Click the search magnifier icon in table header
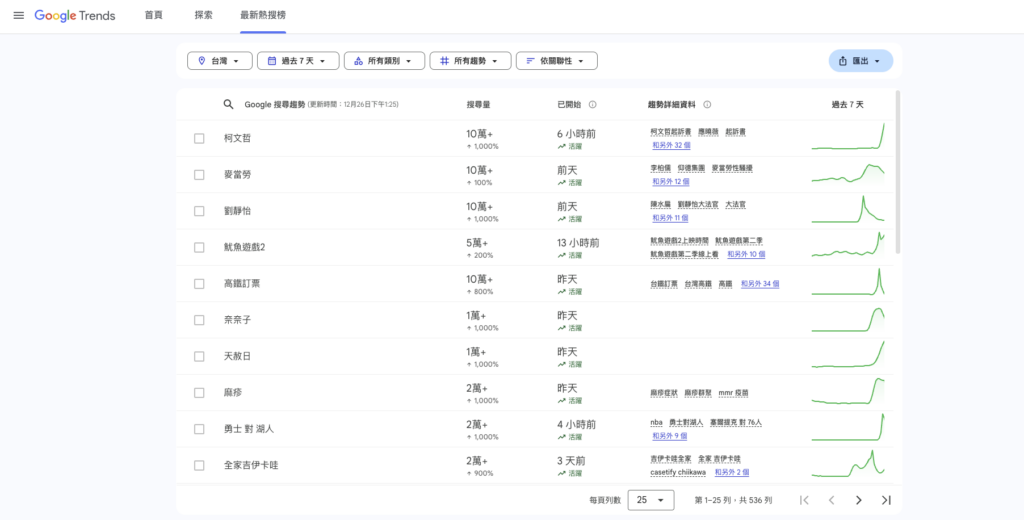This screenshot has width=1024, height=520. pos(228,105)
